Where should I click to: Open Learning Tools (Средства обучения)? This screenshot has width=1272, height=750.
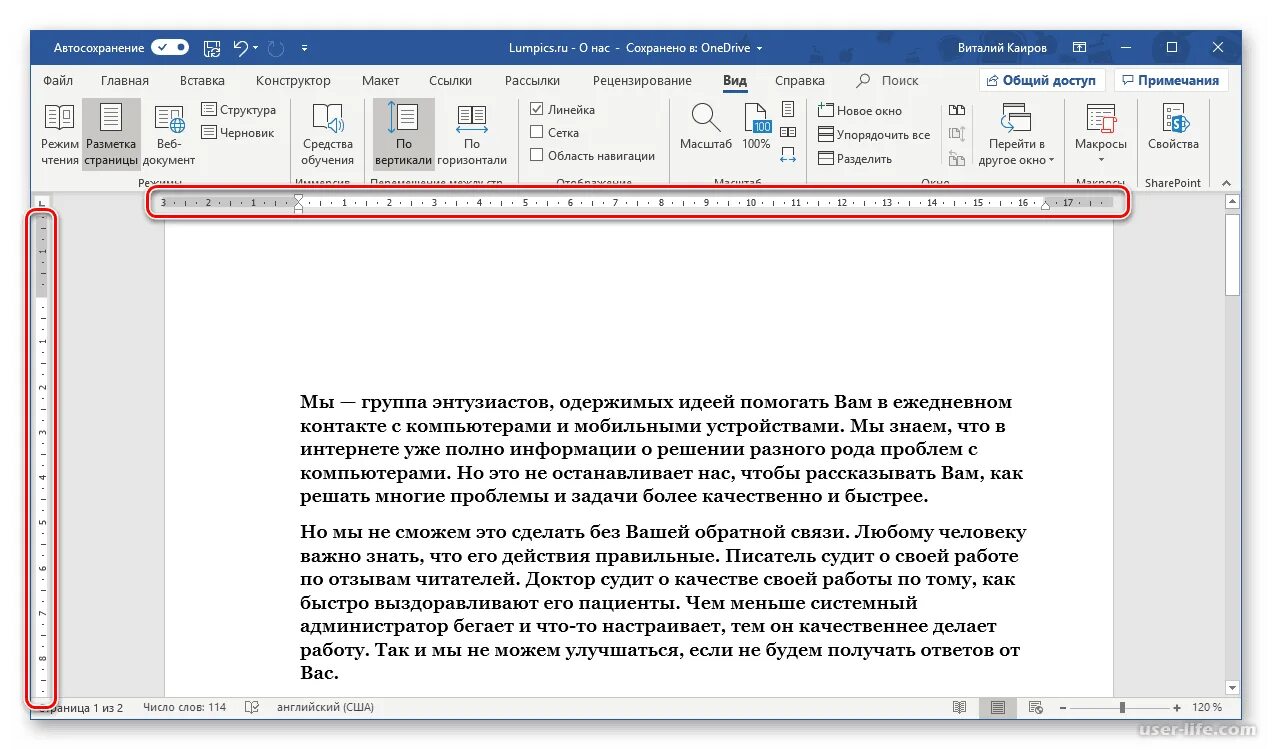point(328,133)
